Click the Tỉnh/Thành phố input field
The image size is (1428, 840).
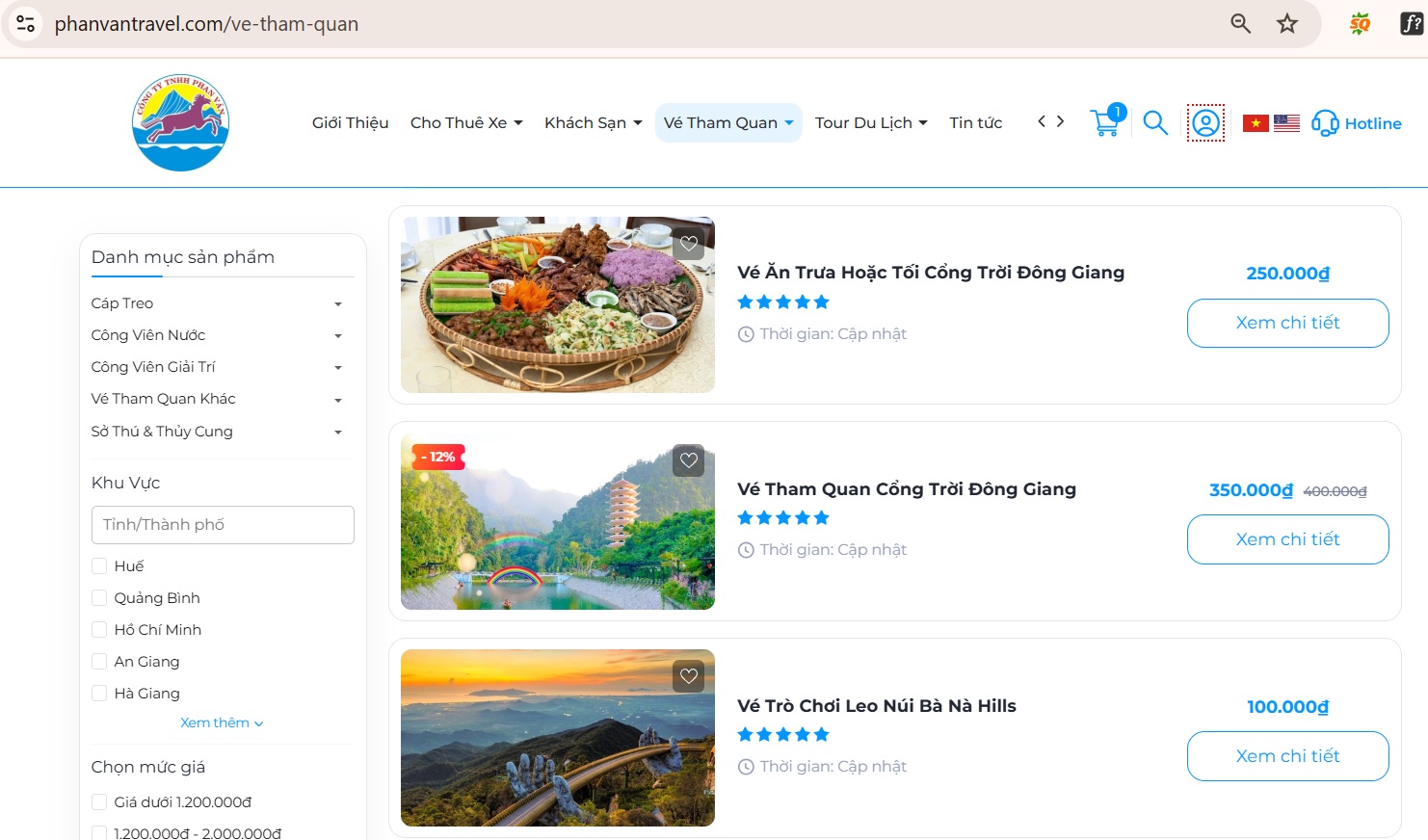pos(223,525)
